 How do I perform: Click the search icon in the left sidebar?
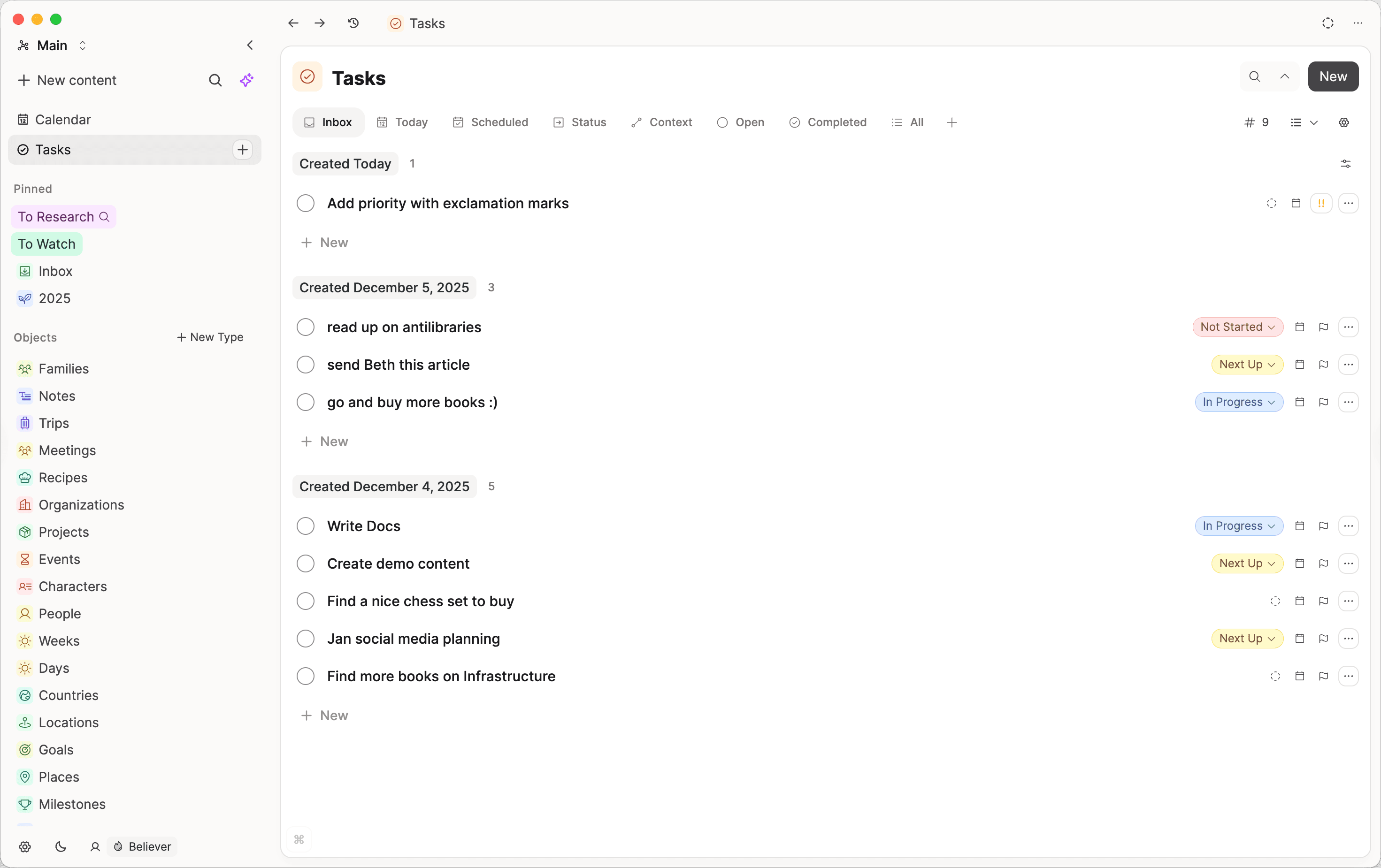[215, 80]
